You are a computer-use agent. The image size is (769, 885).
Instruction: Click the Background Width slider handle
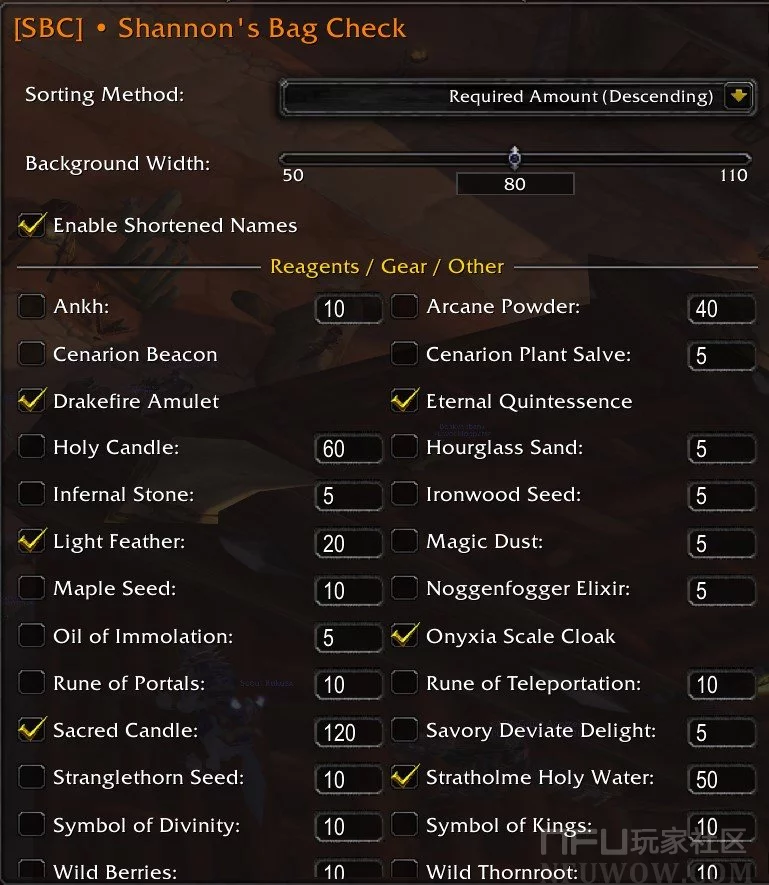pos(515,158)
